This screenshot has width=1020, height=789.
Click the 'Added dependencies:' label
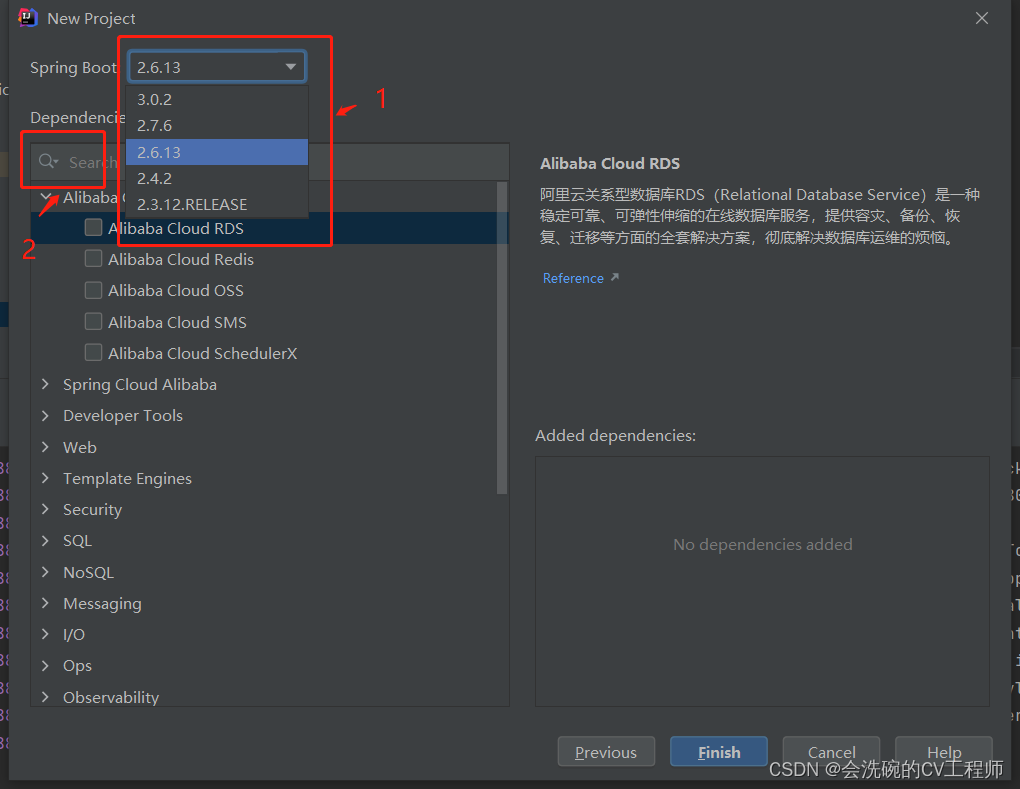pyautogui.click(x=615, y=435)
